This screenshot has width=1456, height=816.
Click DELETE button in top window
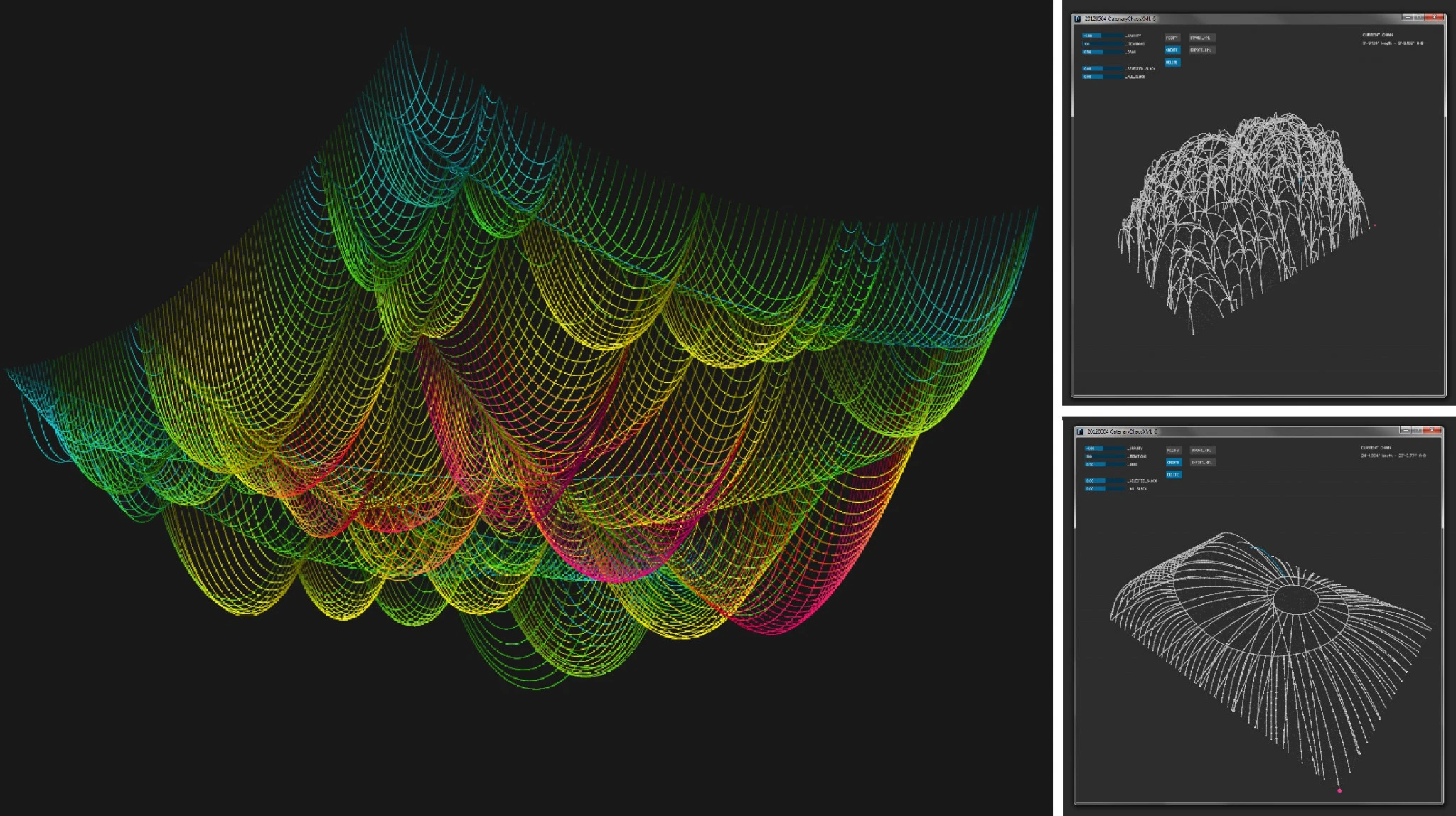[x=1172, y=63]
